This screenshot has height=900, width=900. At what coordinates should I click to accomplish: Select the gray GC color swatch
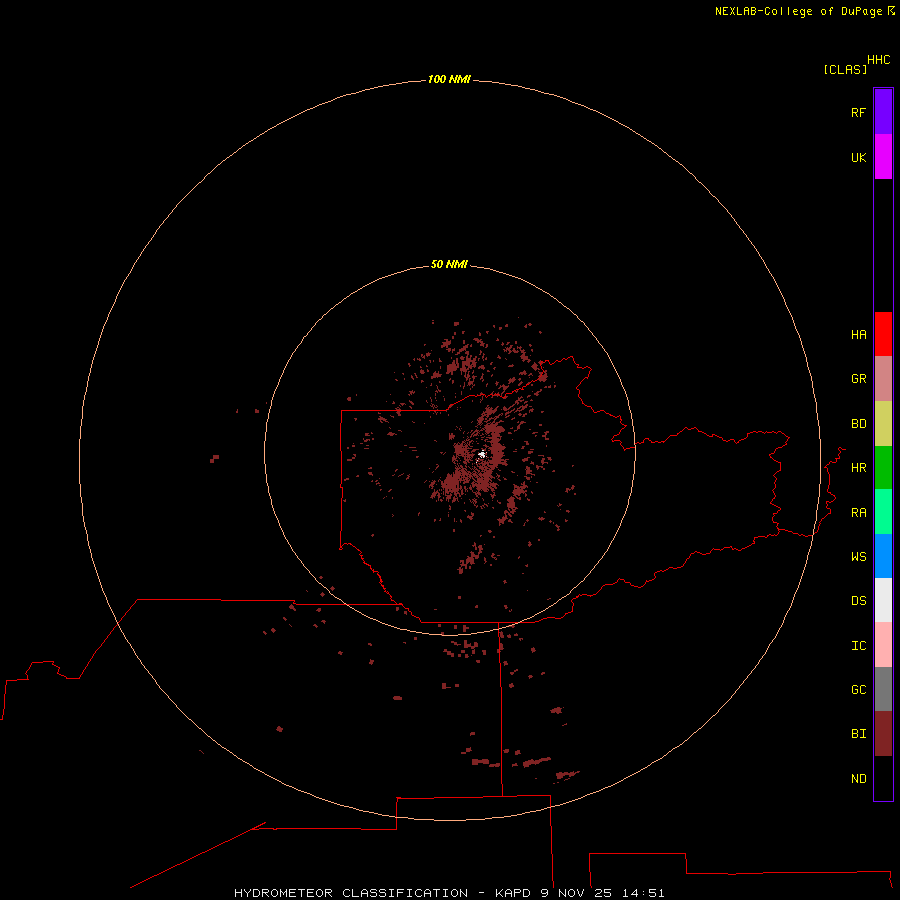coord(883,689)
